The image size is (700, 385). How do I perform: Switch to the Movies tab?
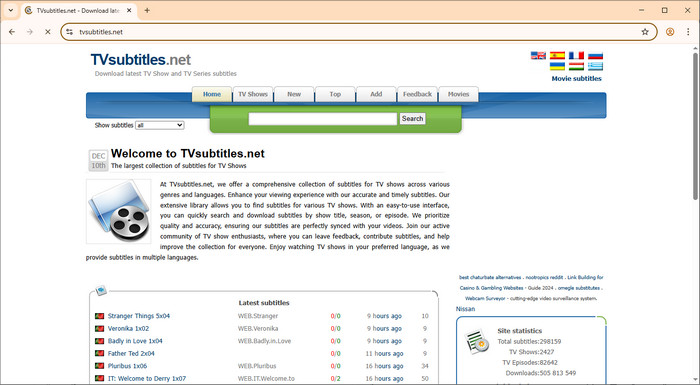click(x=458, y=94)
